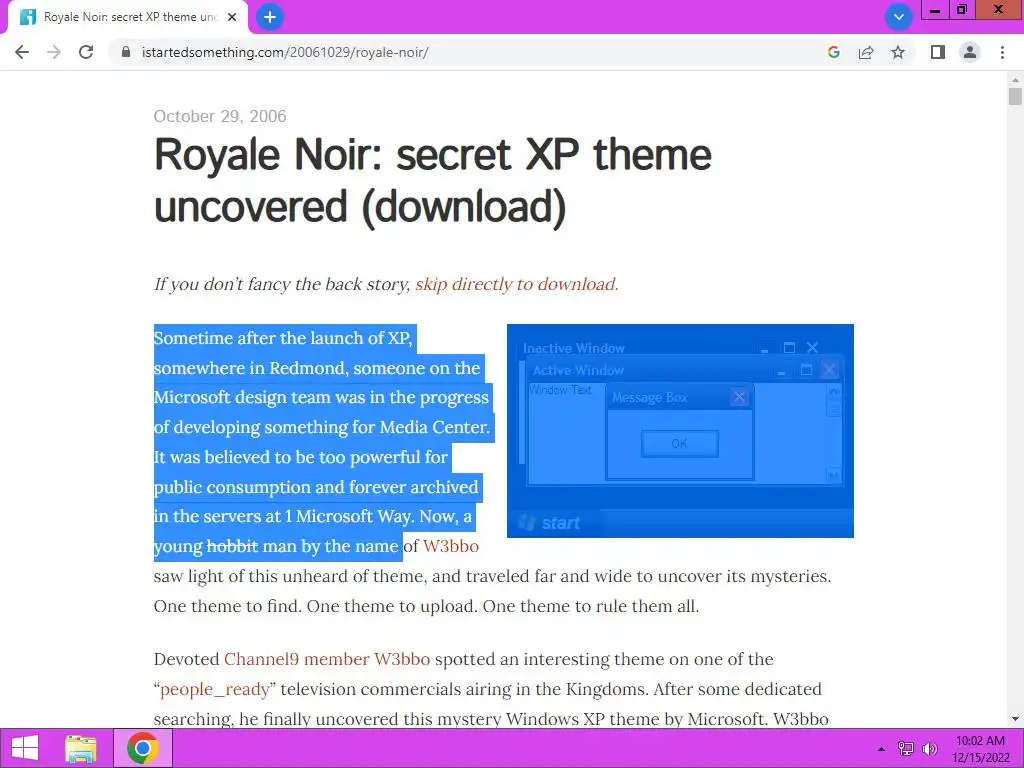Open the Google search icon in address bar
Screen dimensions: 1024x768
[x=833, y=52]
